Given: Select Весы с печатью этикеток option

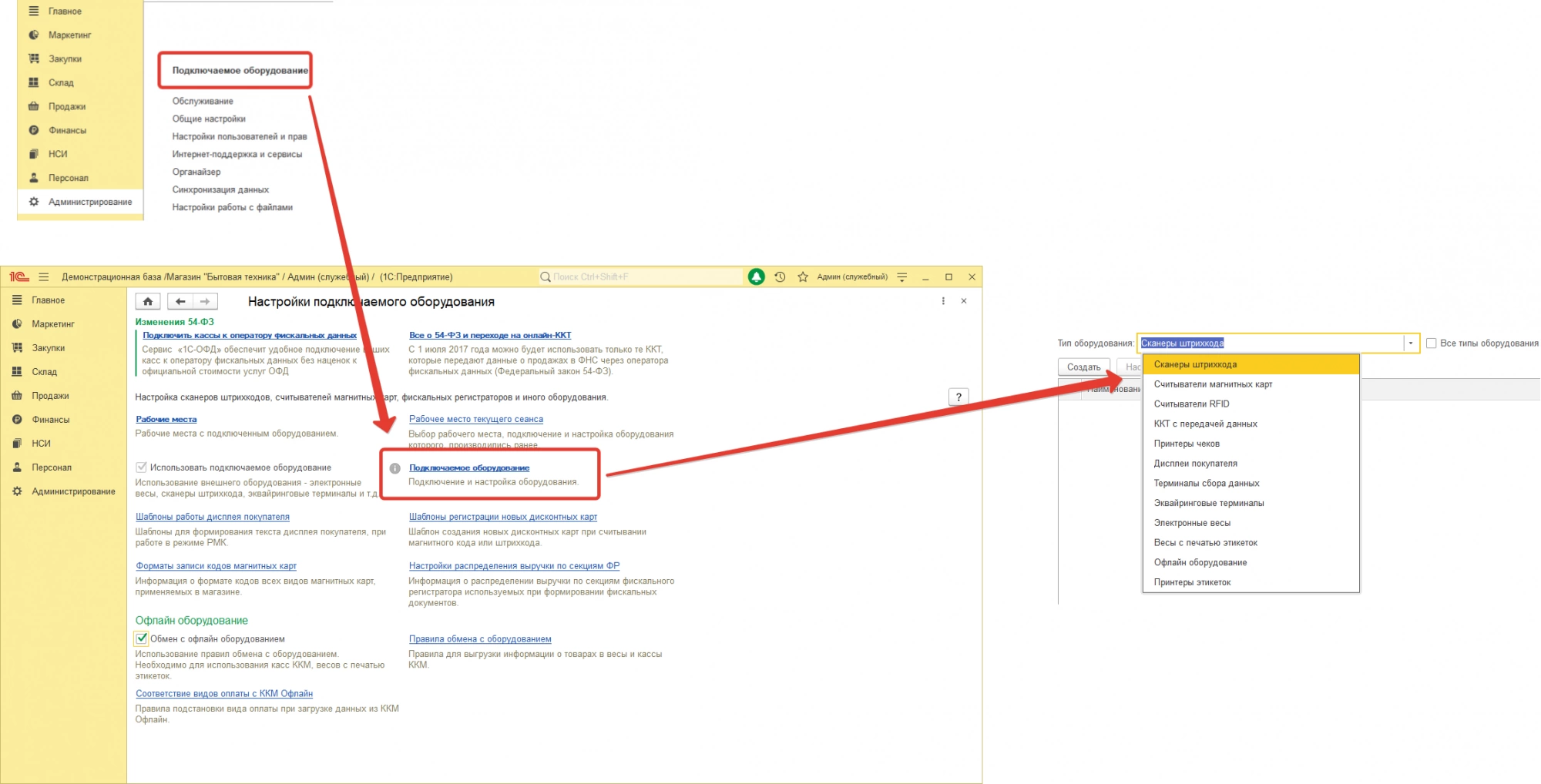Looking at the screenshot, I should [1251, 543].
